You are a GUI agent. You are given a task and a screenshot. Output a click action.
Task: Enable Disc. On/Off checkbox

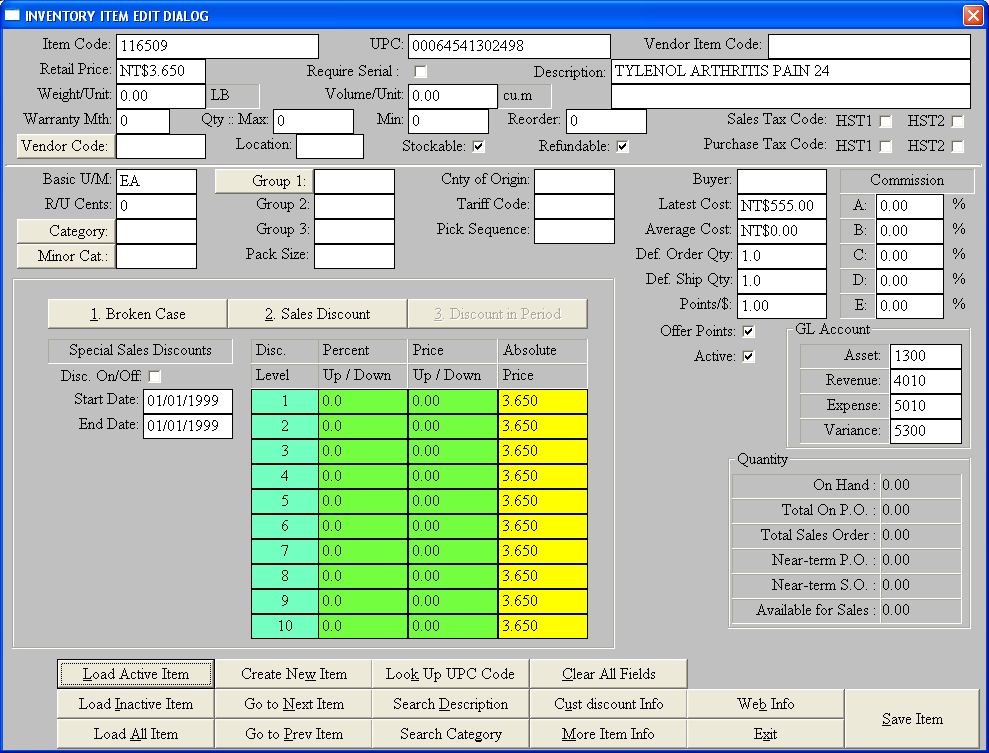(x=155, y=376)
